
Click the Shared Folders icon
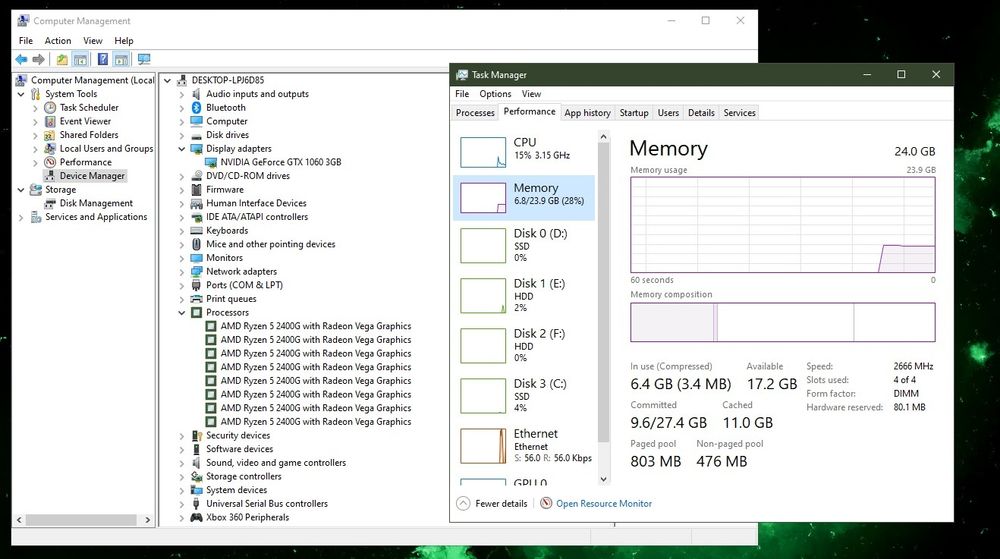pos(50,135)
